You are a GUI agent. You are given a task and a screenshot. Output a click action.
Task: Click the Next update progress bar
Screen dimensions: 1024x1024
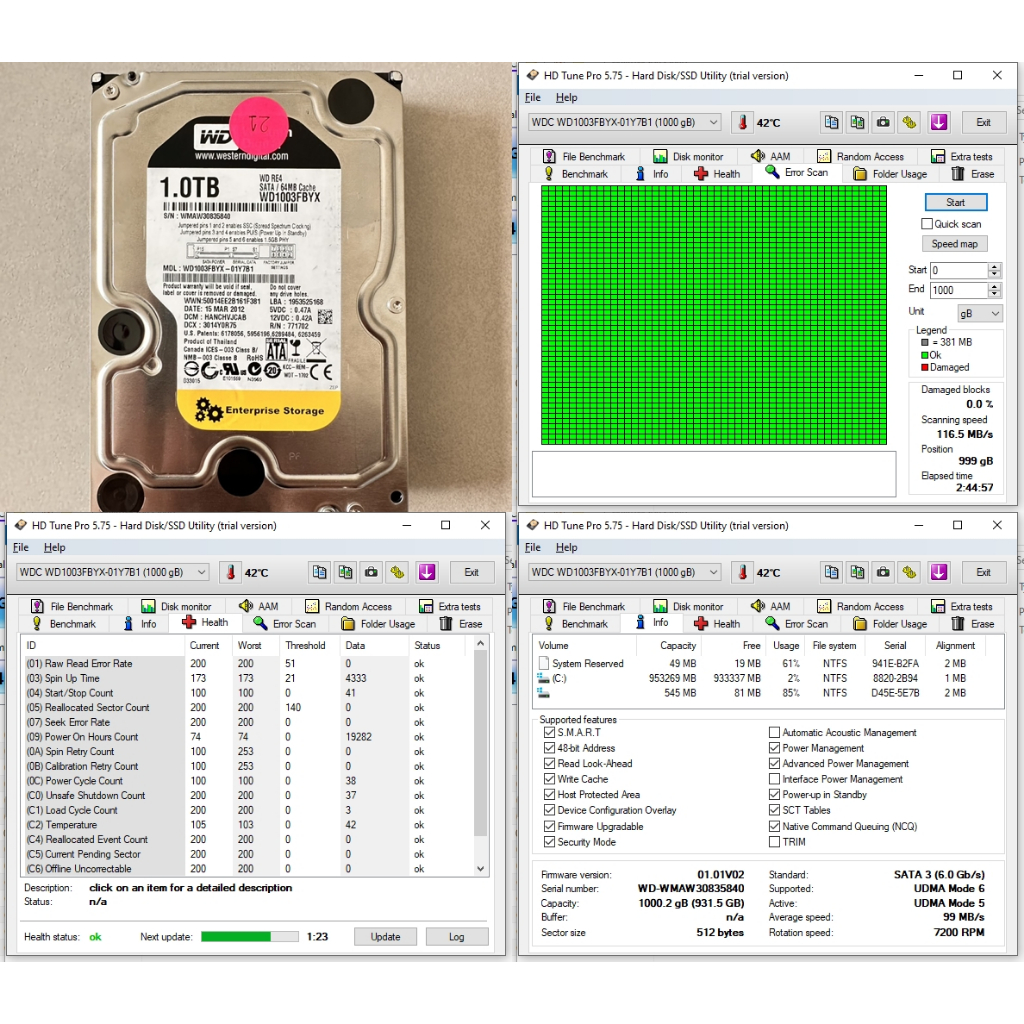pyautogui.click(x=250, y=936)
